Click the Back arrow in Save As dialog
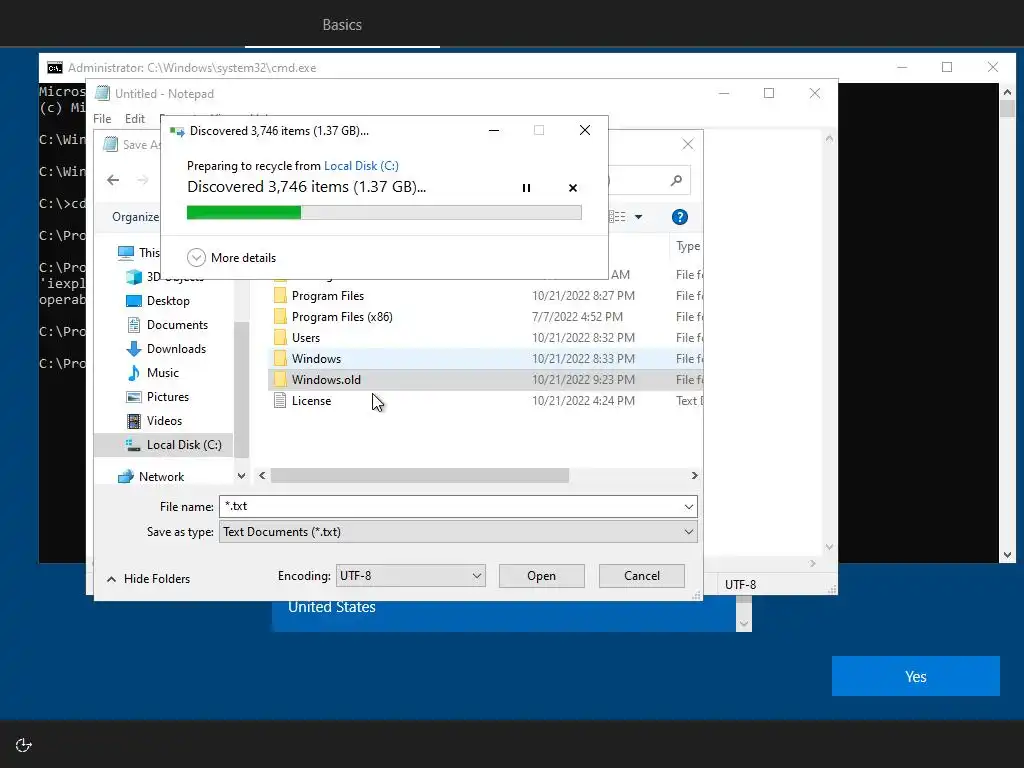This screenshot has width=1024, height=768. (113, 180)
